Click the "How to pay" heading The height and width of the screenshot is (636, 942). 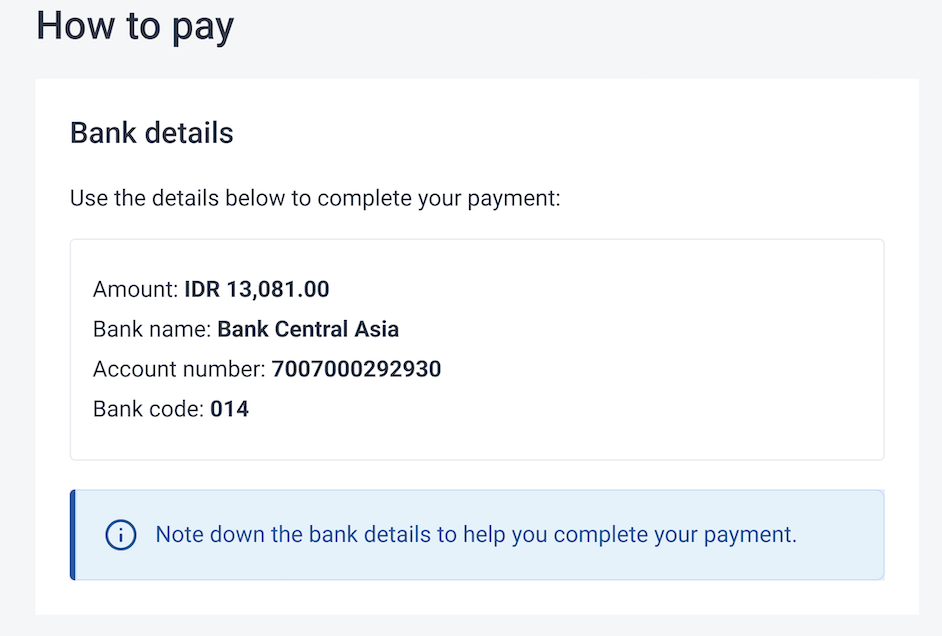tap(135, 27)
